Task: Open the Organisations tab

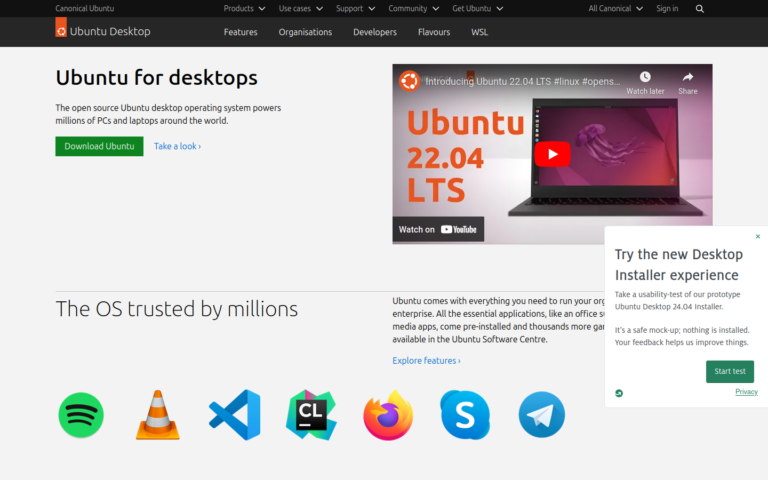Action: pyautogui.click(x=305, y=32)
